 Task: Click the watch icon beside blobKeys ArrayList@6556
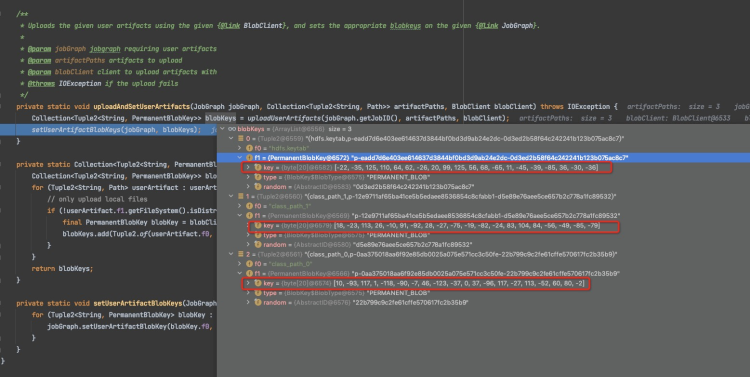232,129
